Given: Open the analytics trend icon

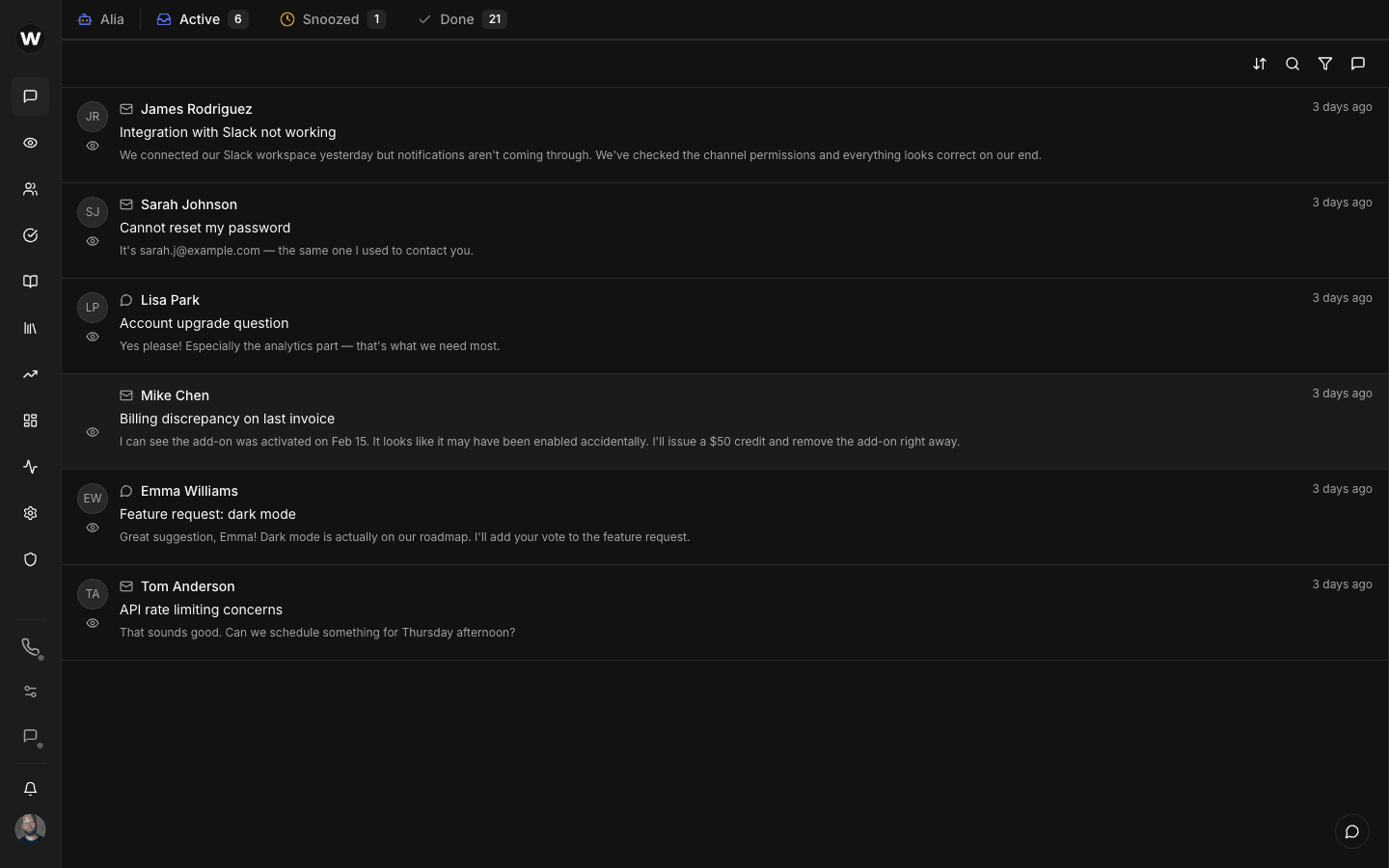Looking at the screenshot, I should [31, 374].
